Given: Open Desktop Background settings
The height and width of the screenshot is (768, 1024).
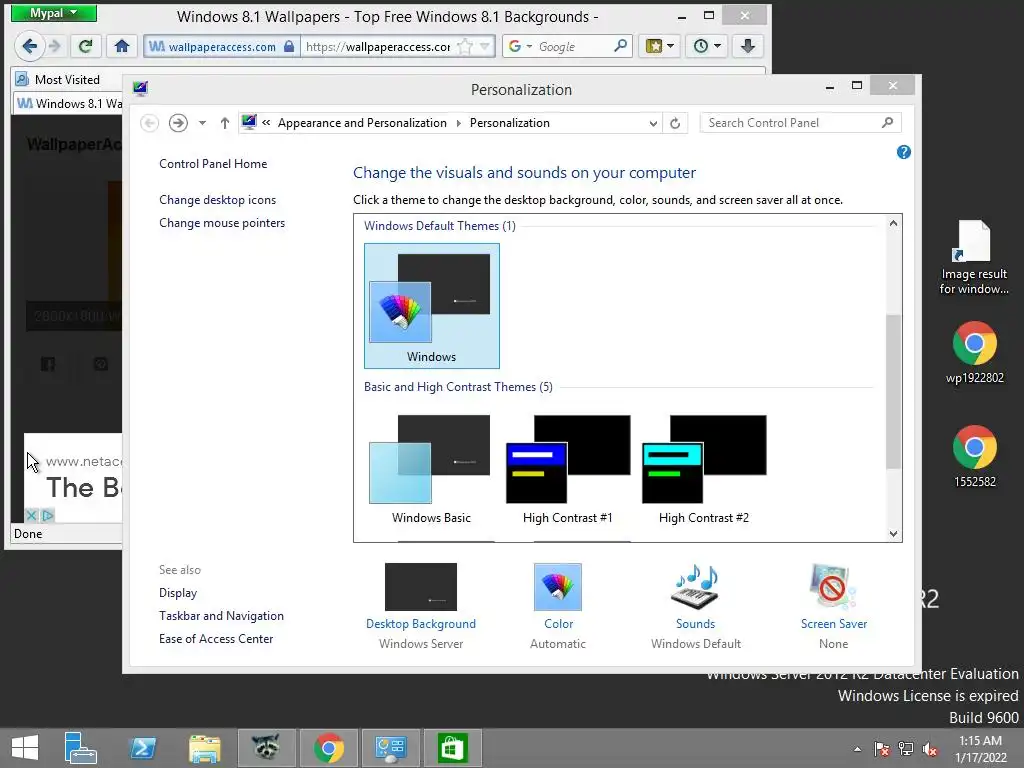Looking at the screenshot, I should pyautogui.click(x=421, y=605).
